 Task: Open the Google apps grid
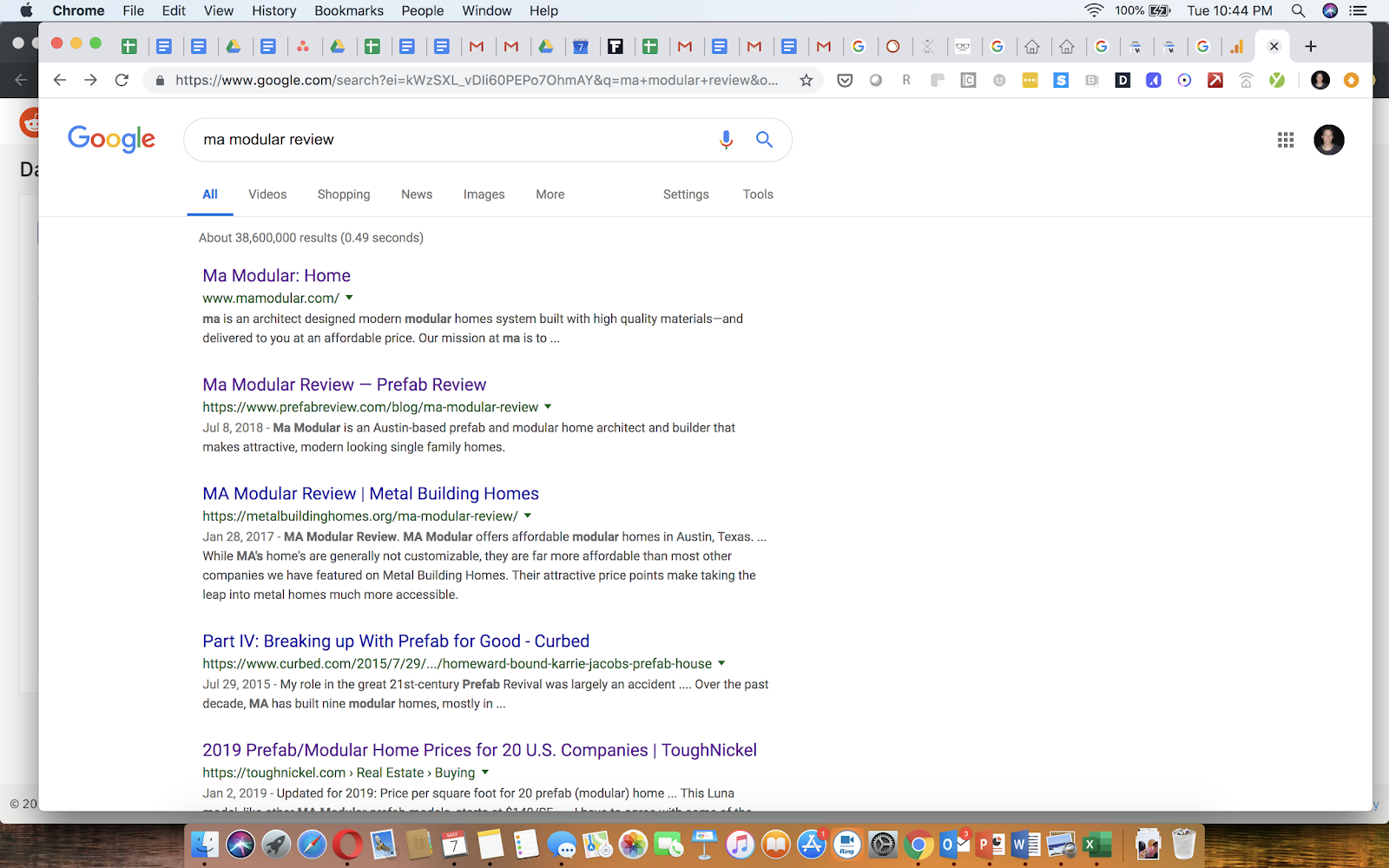[1286, 140]
